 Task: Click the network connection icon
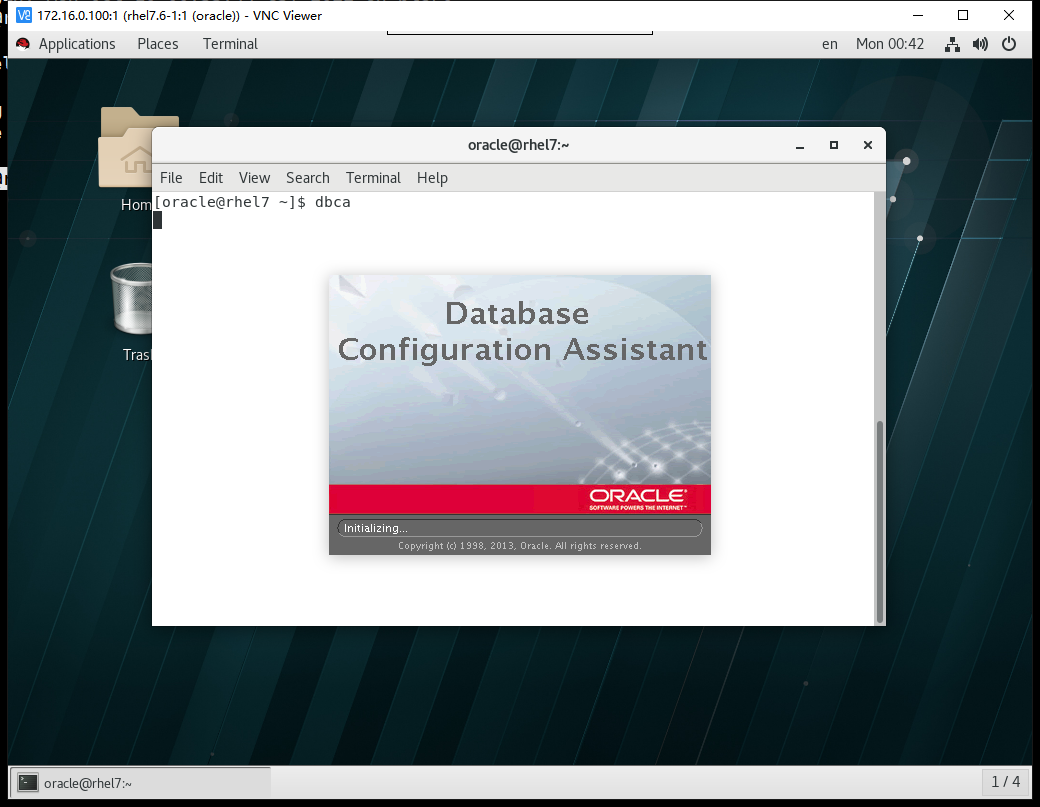(x=952, y=44)
